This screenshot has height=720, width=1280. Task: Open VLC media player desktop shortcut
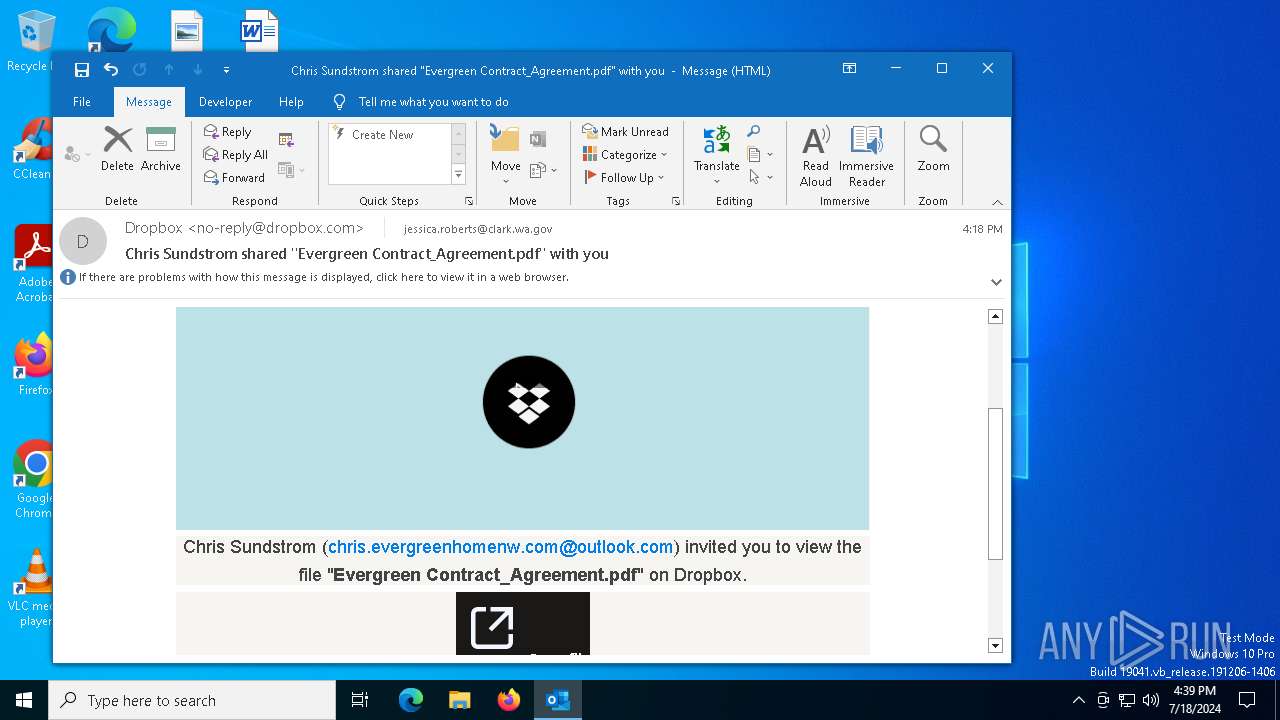point(36,588)
